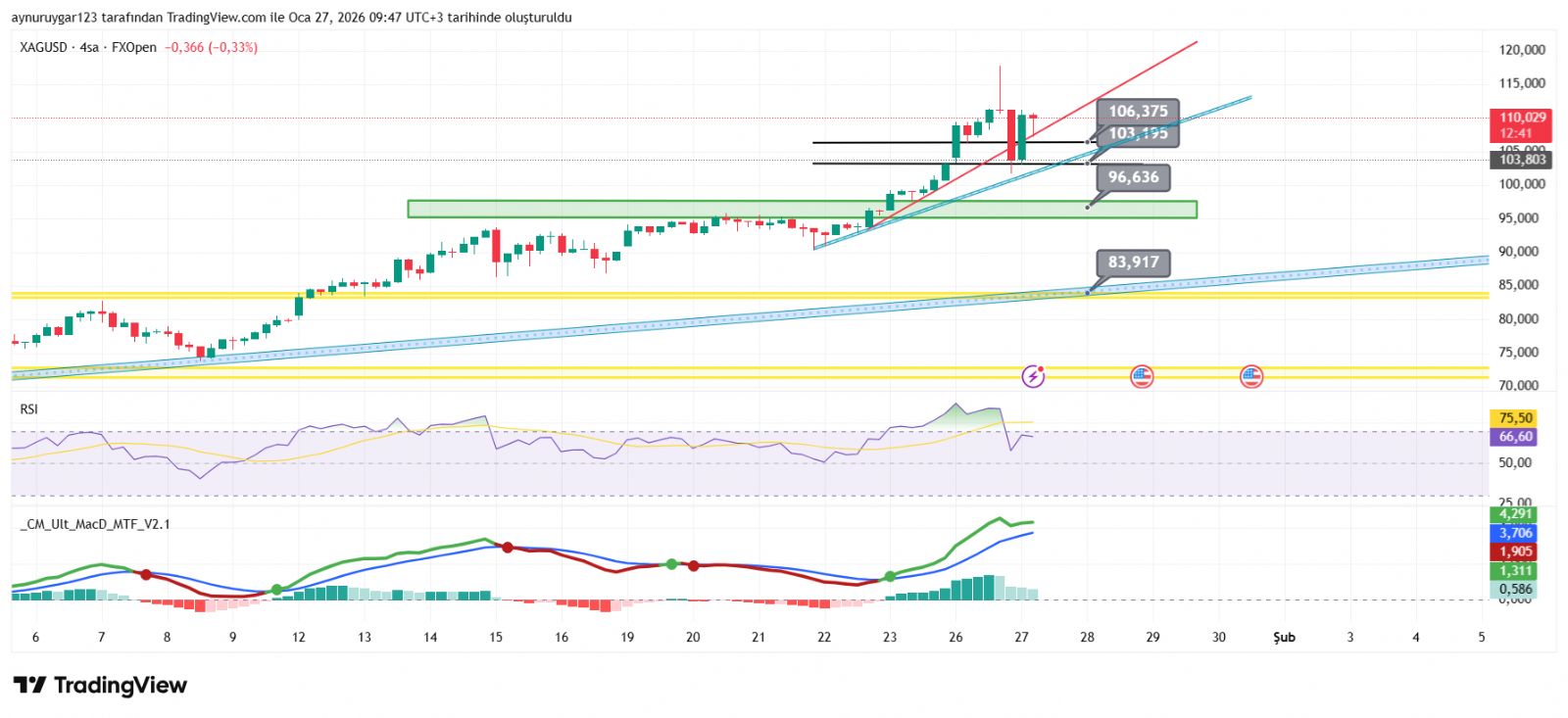The height and width of the screenshot is (718, 1568).
Task: Click the TradingView logo
Action: [100, 685]
